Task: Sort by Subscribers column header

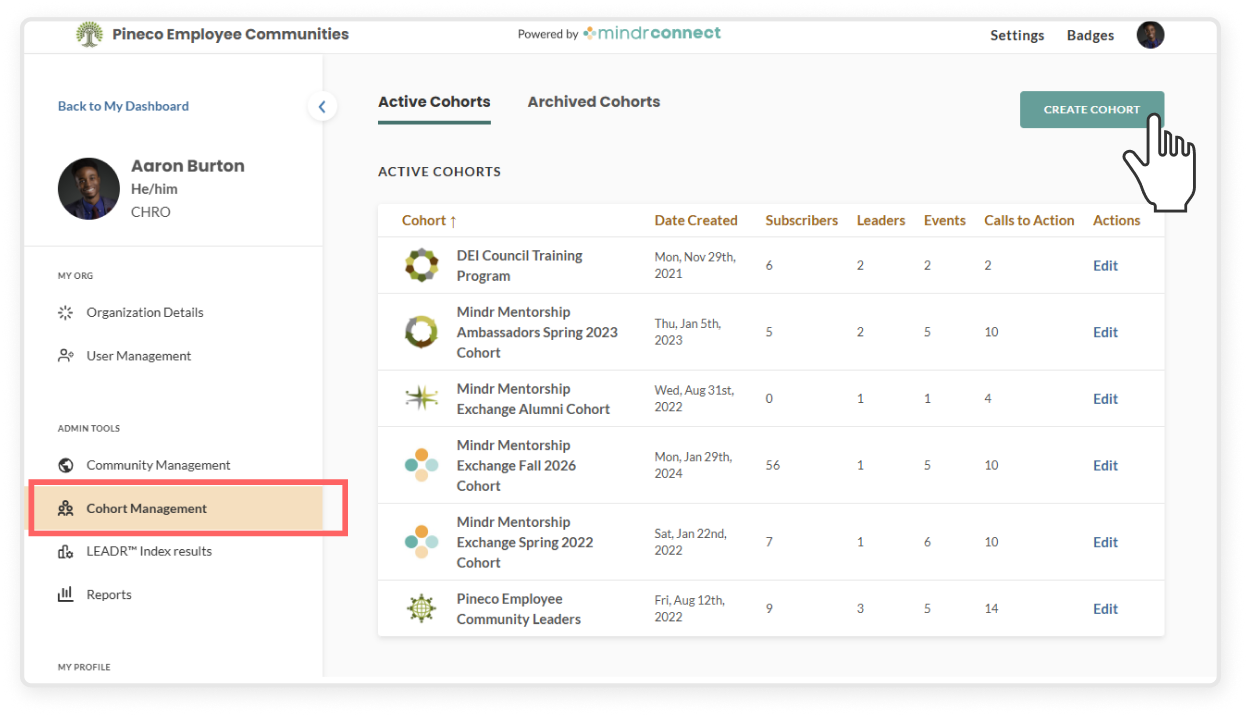Action: pyautogui.click(x=802, y=220)
